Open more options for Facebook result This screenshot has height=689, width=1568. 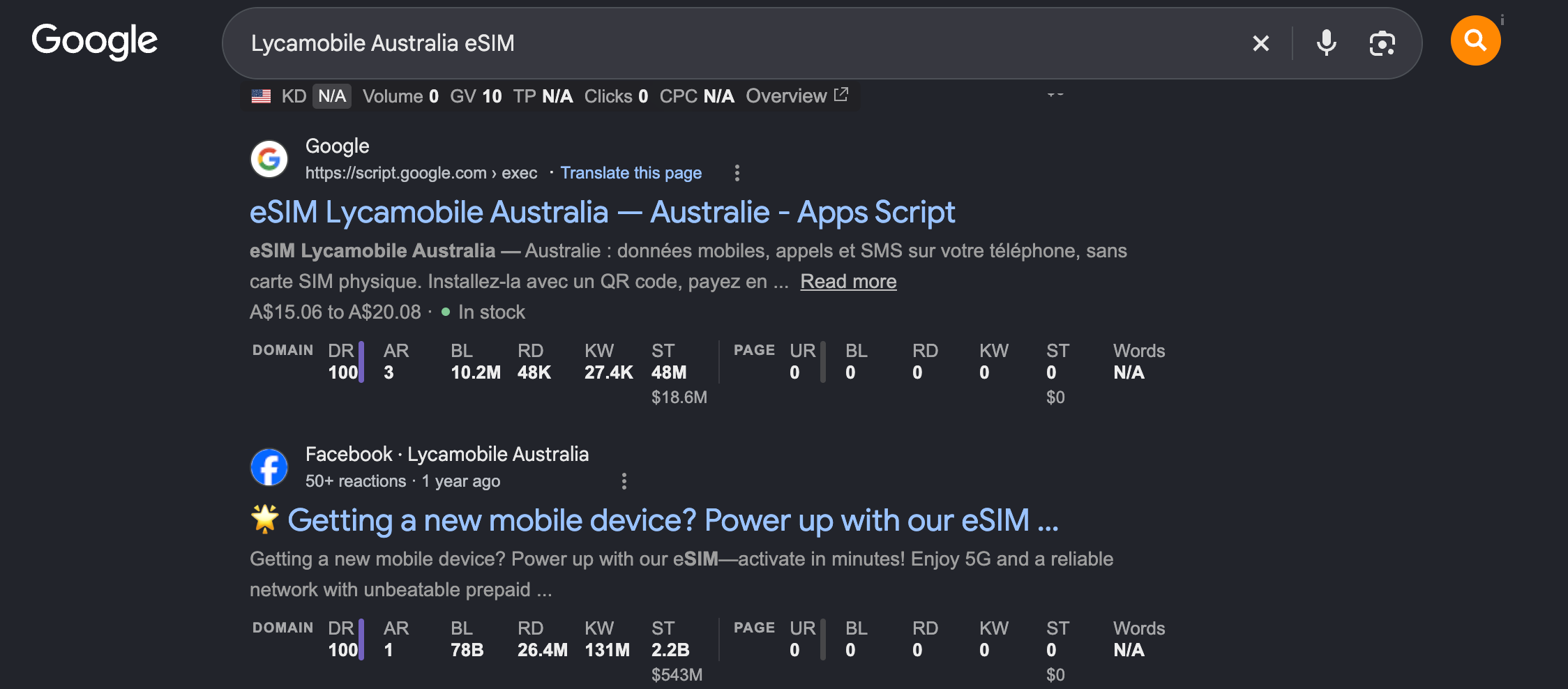pos(624,481)
